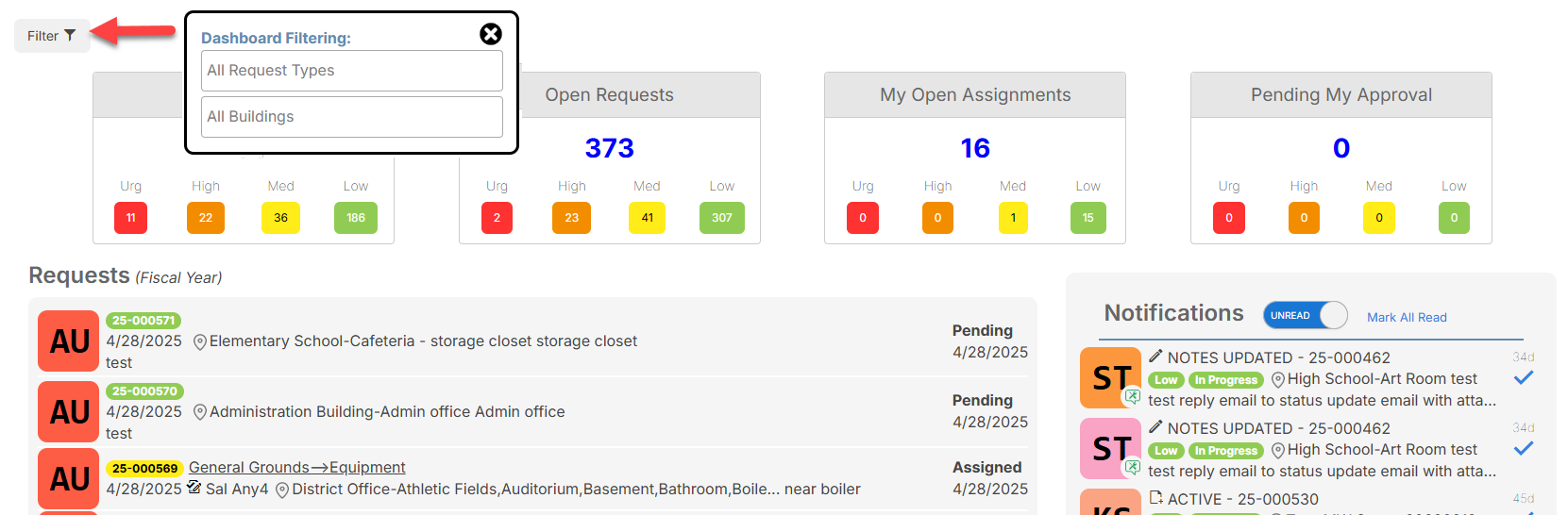Open the My Open Assignments card header

pos(975,95)
